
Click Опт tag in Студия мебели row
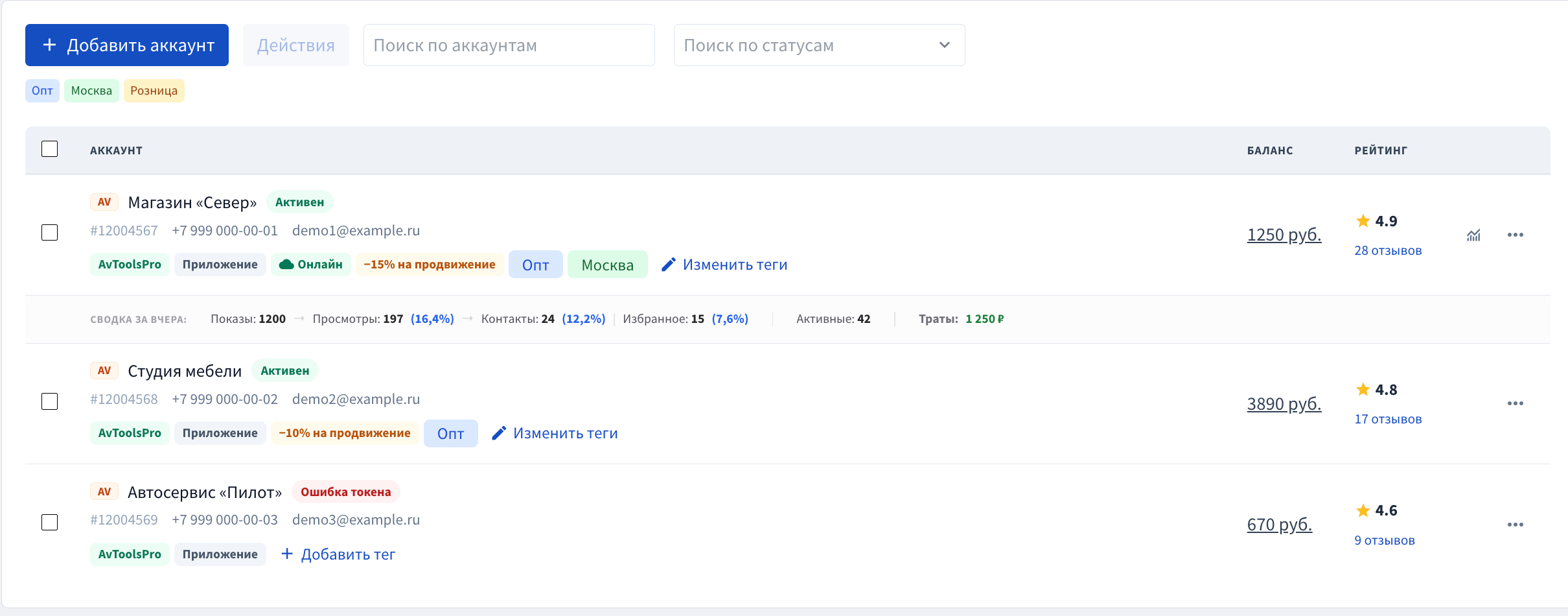point(451,433)
